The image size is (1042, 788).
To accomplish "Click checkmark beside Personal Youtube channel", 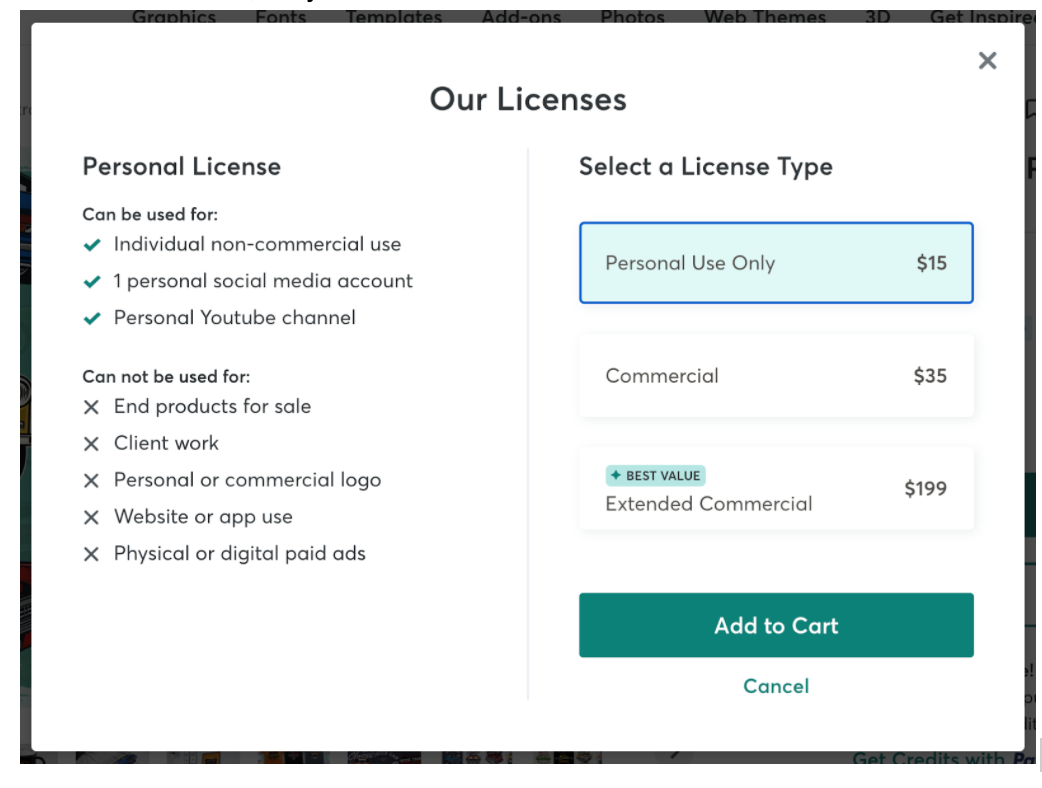I will coord(92,318).
